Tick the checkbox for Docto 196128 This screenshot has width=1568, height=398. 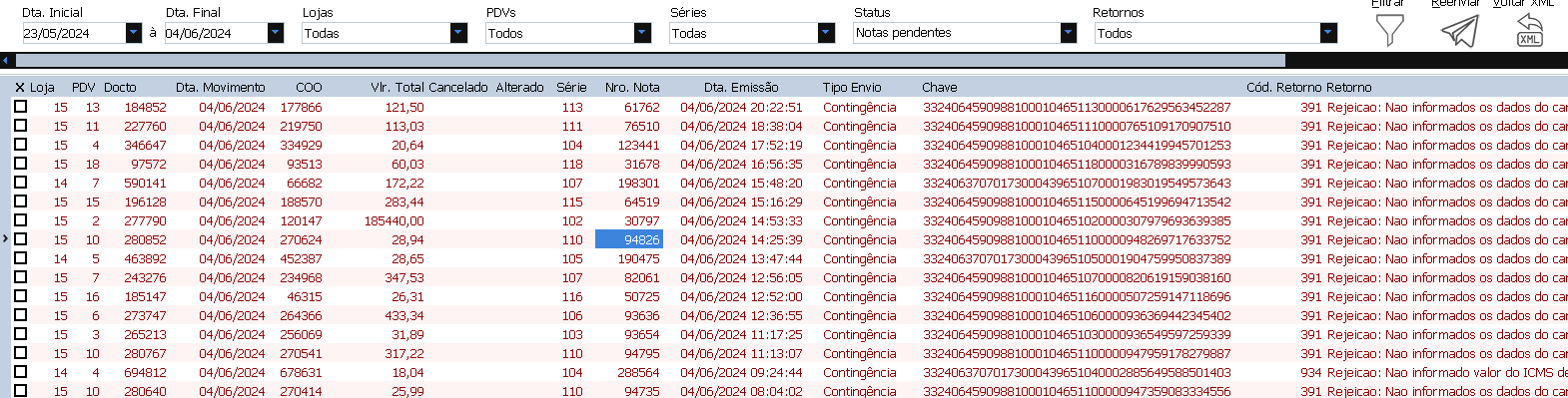(20, 201)
